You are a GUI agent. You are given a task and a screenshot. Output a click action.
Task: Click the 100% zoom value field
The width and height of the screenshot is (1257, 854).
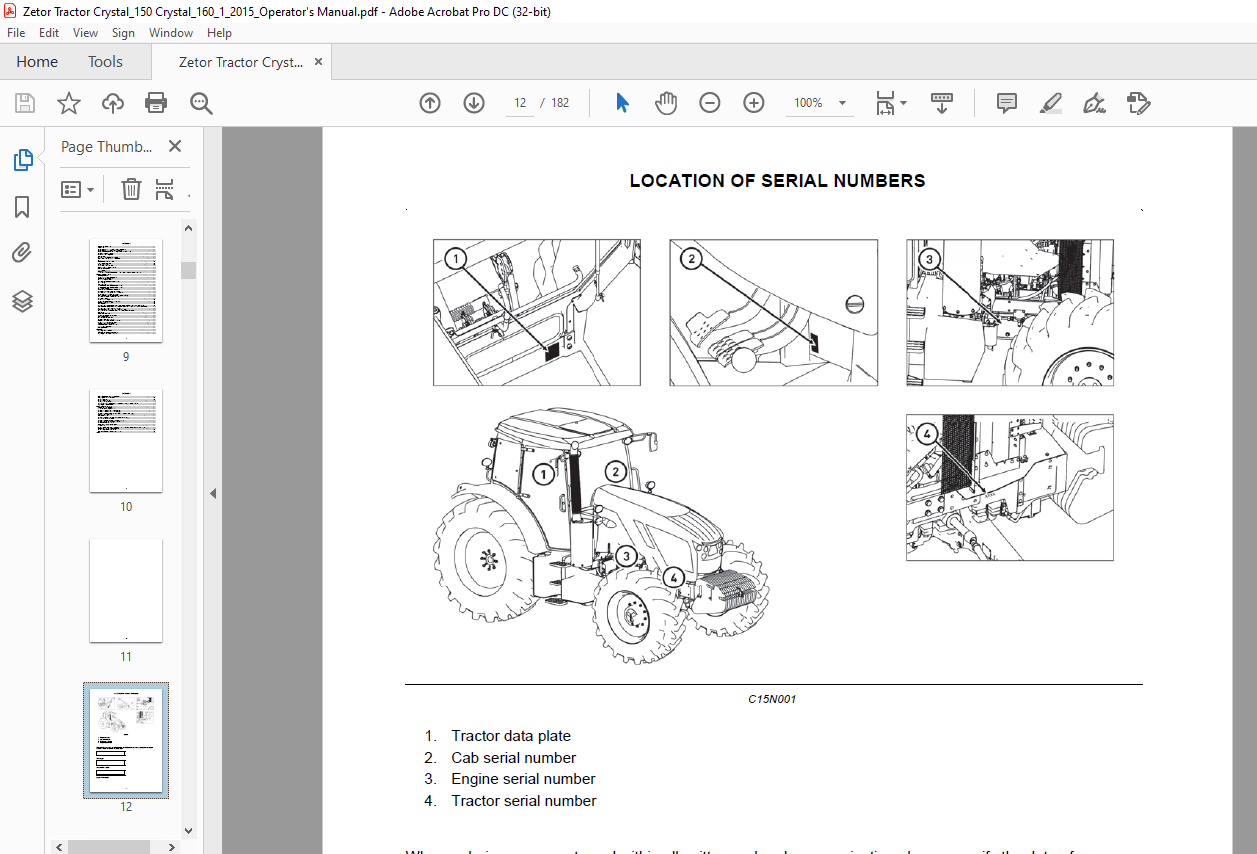808,103
